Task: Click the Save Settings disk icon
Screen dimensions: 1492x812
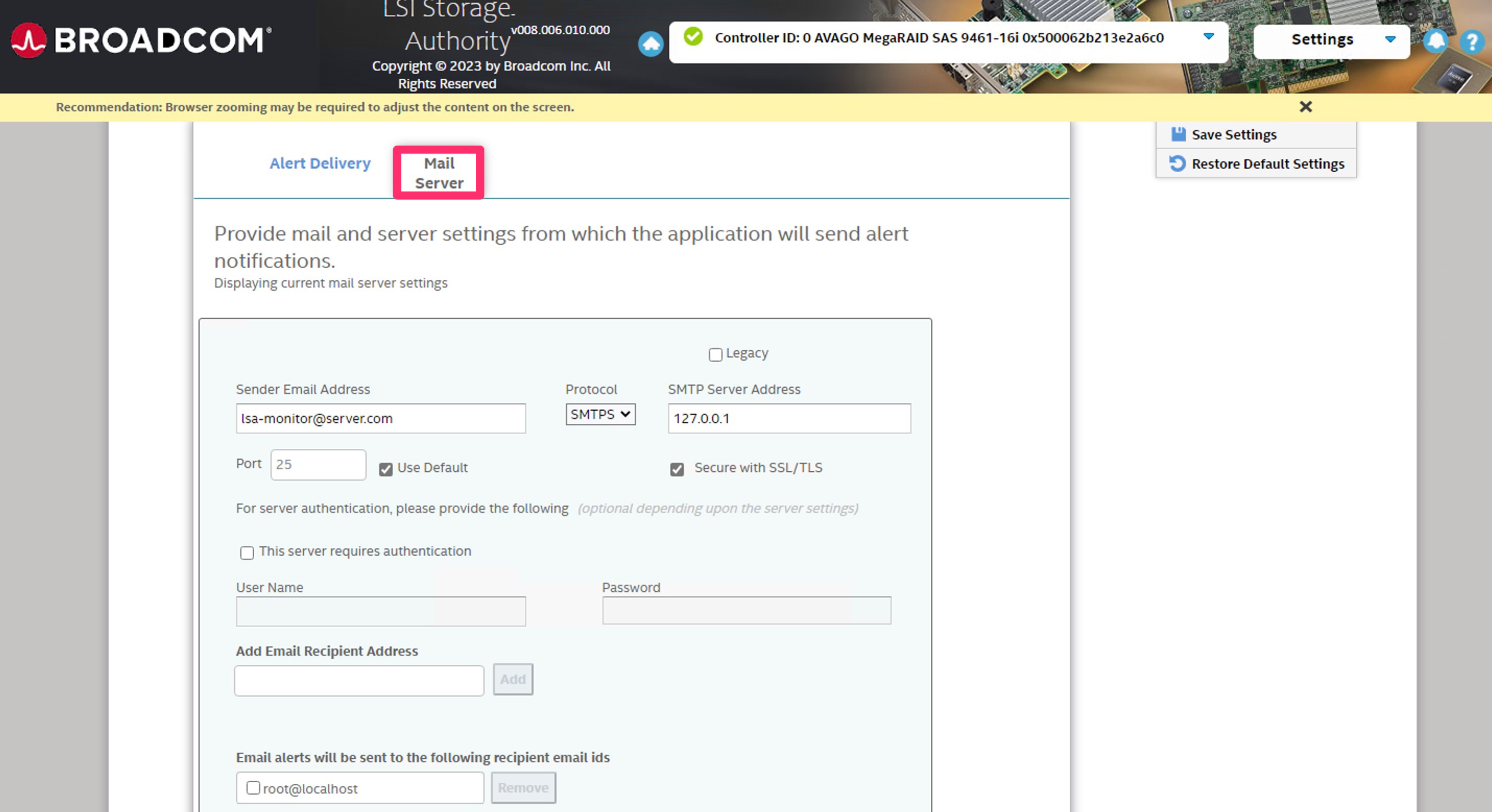Action: pos(1178,134)
